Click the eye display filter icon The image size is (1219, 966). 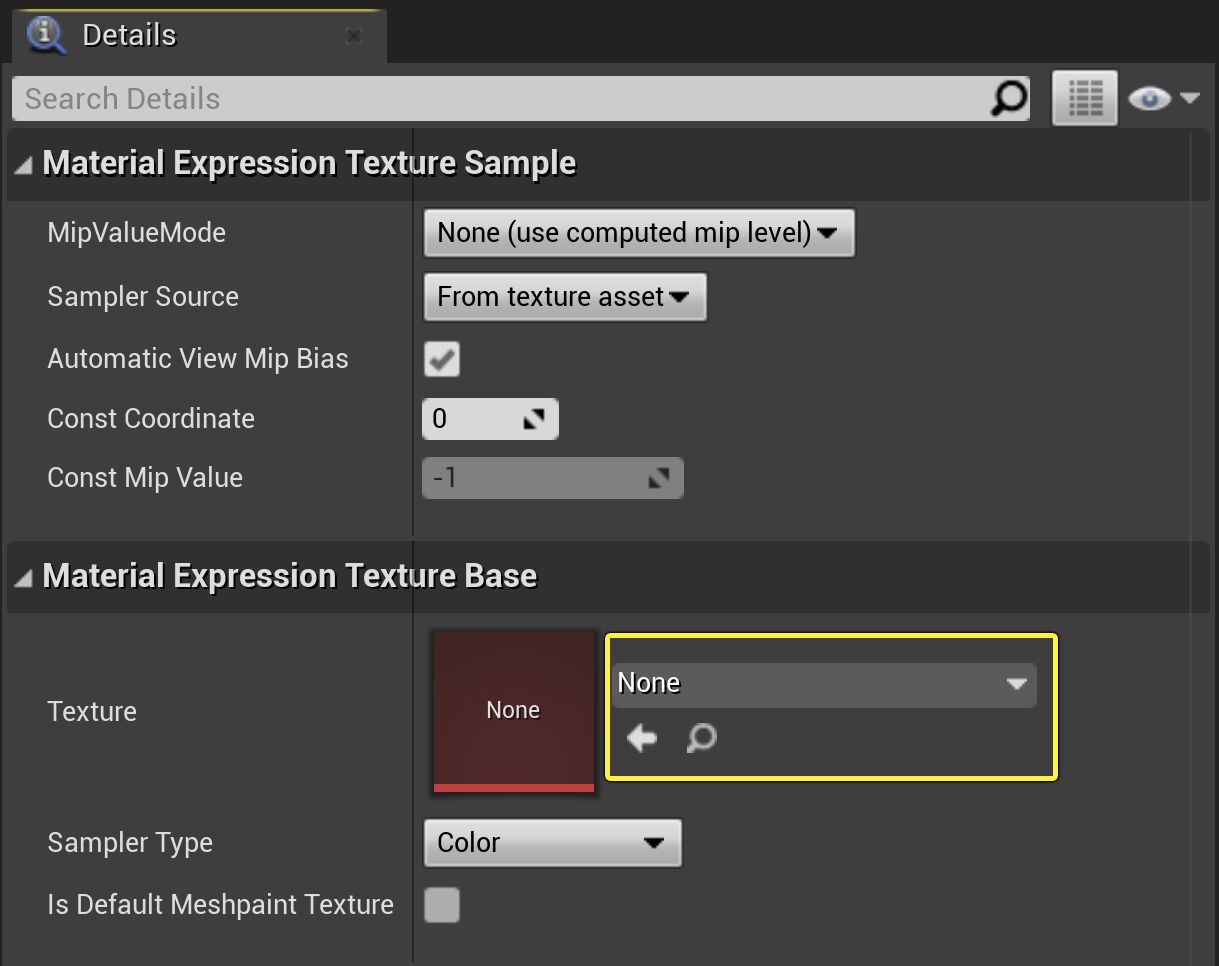[x=1149, y=98]
